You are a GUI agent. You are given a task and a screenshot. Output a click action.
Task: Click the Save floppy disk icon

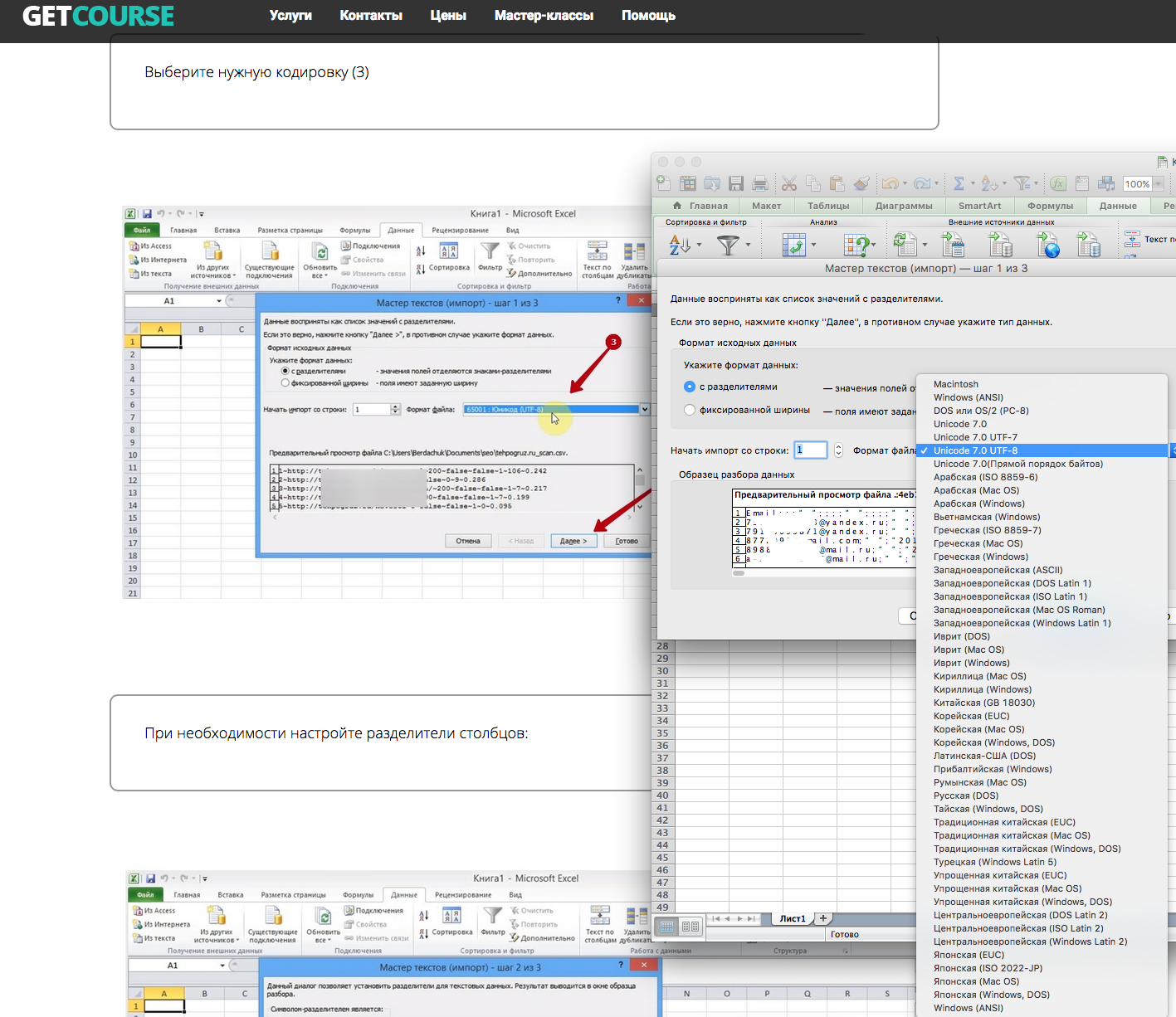[735, 183]
